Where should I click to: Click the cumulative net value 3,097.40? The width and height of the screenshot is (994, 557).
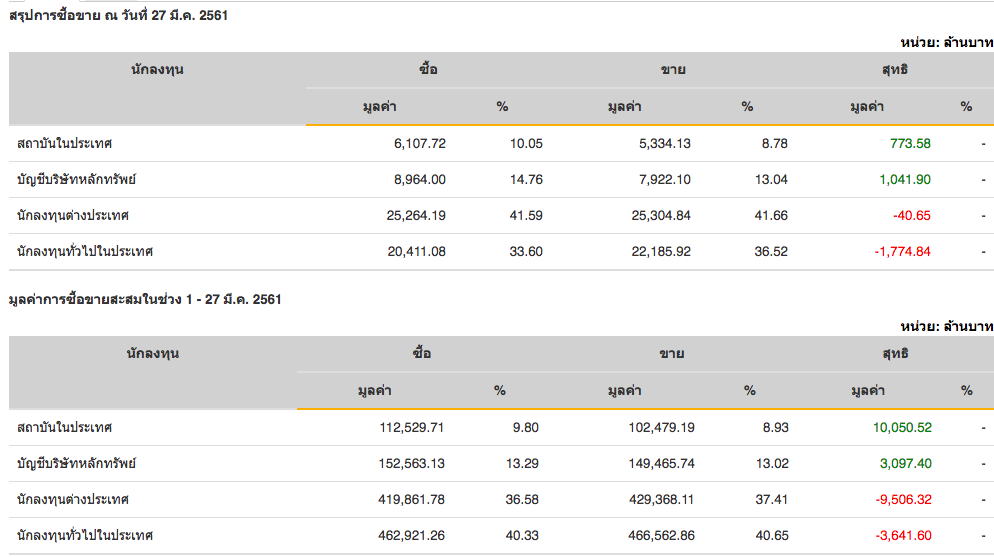click(x=907, y=463)
